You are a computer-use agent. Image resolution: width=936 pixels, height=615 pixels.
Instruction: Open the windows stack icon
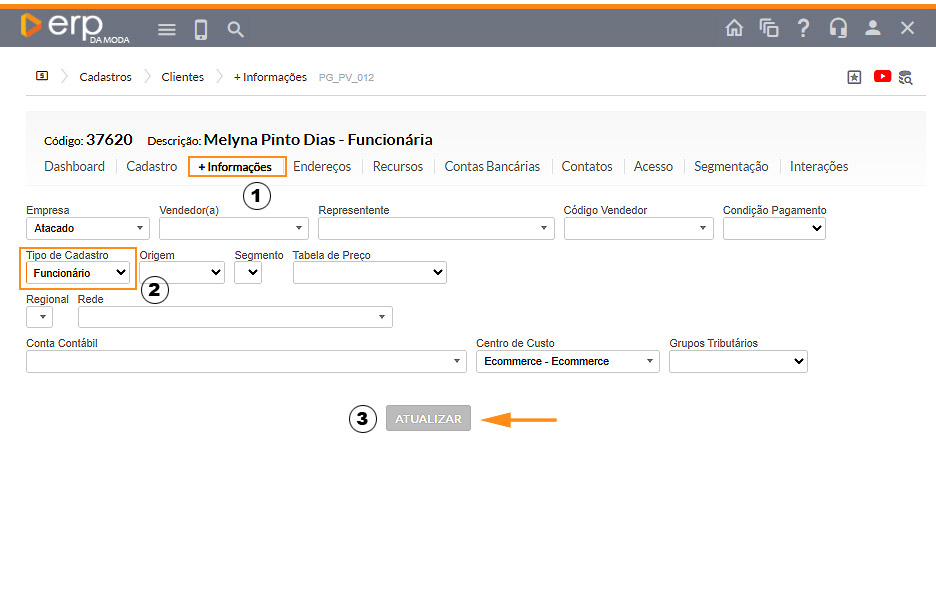tap(769, 28)
